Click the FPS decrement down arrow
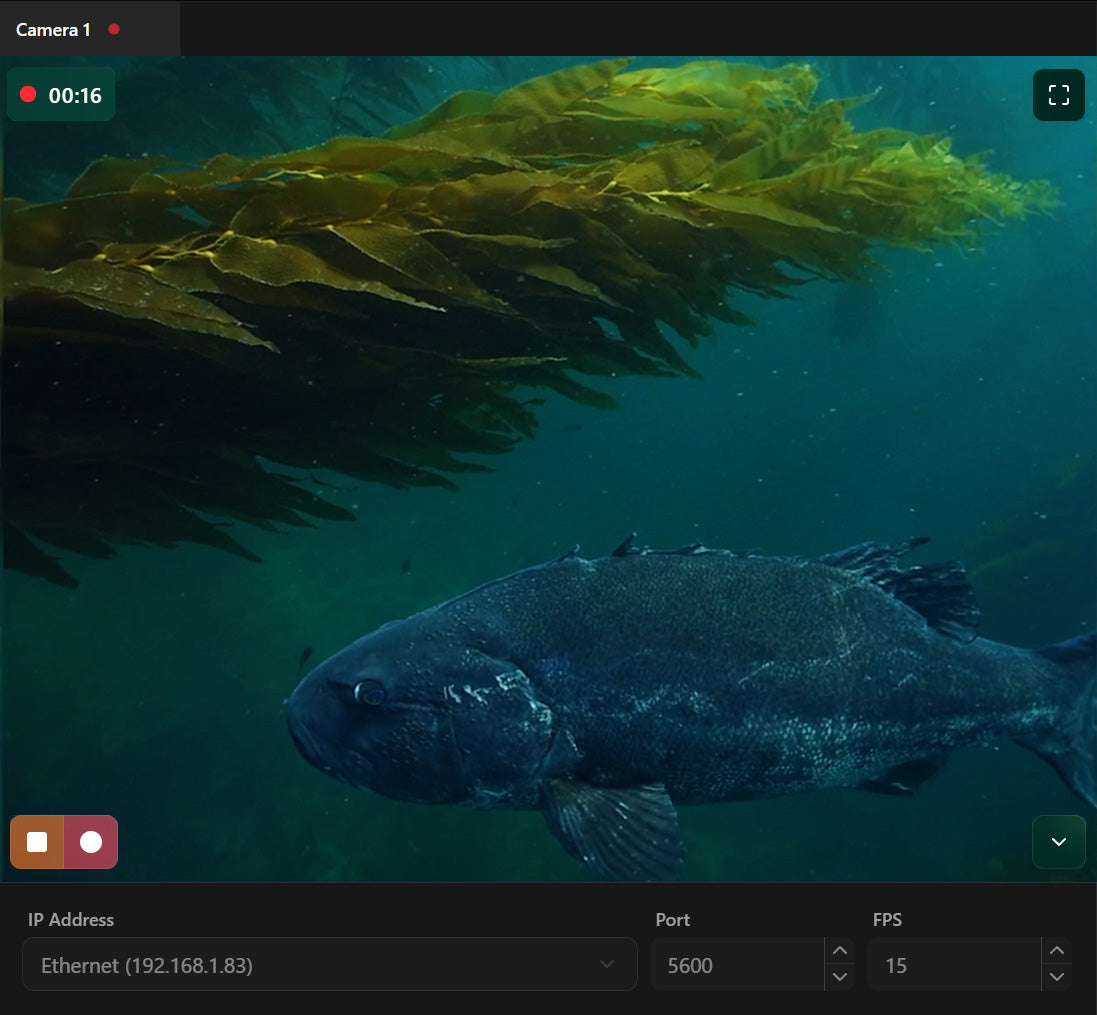 pos(1056,978)
